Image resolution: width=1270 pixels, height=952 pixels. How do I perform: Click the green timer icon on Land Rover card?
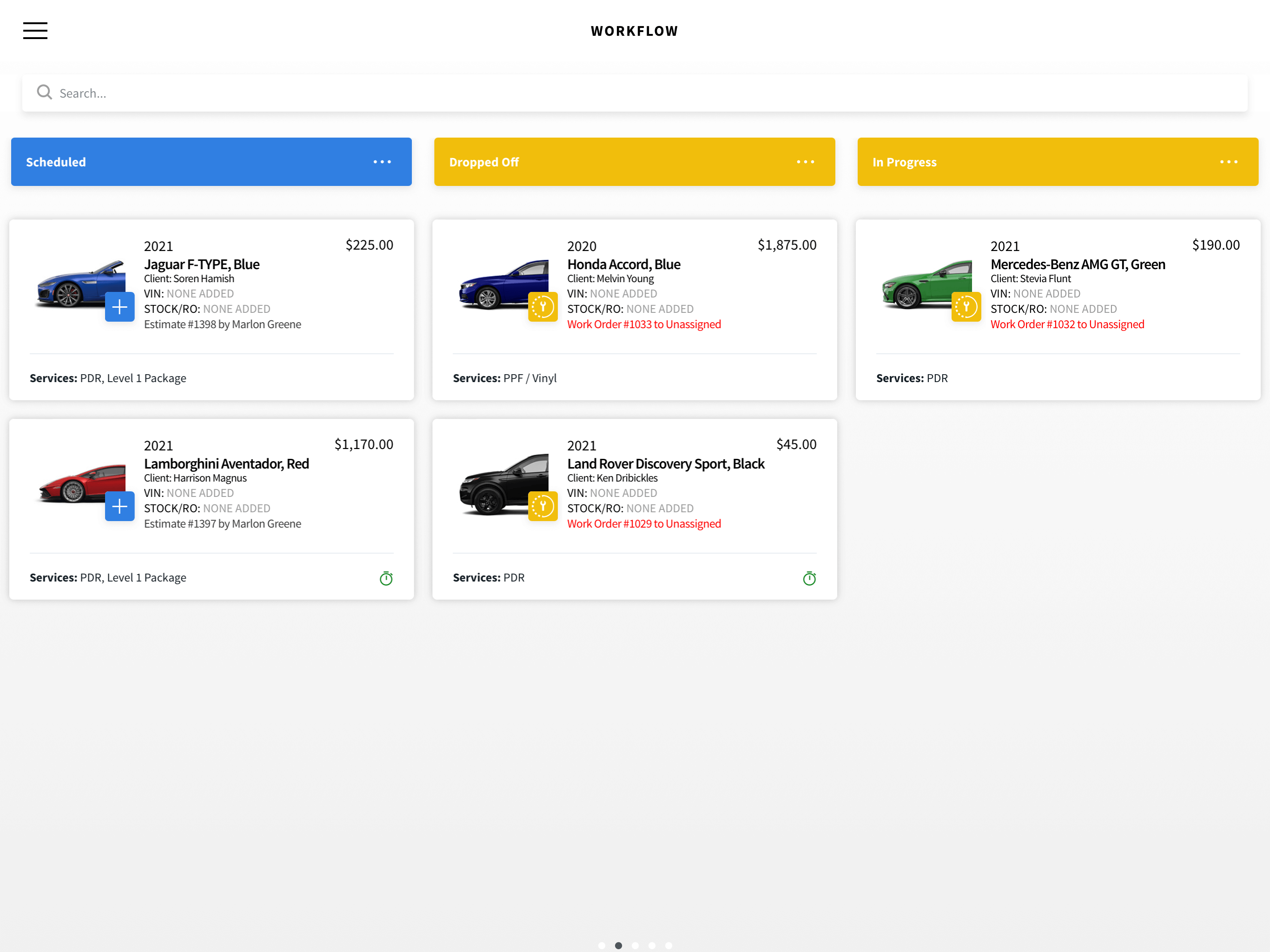click(x=809, y=578)
